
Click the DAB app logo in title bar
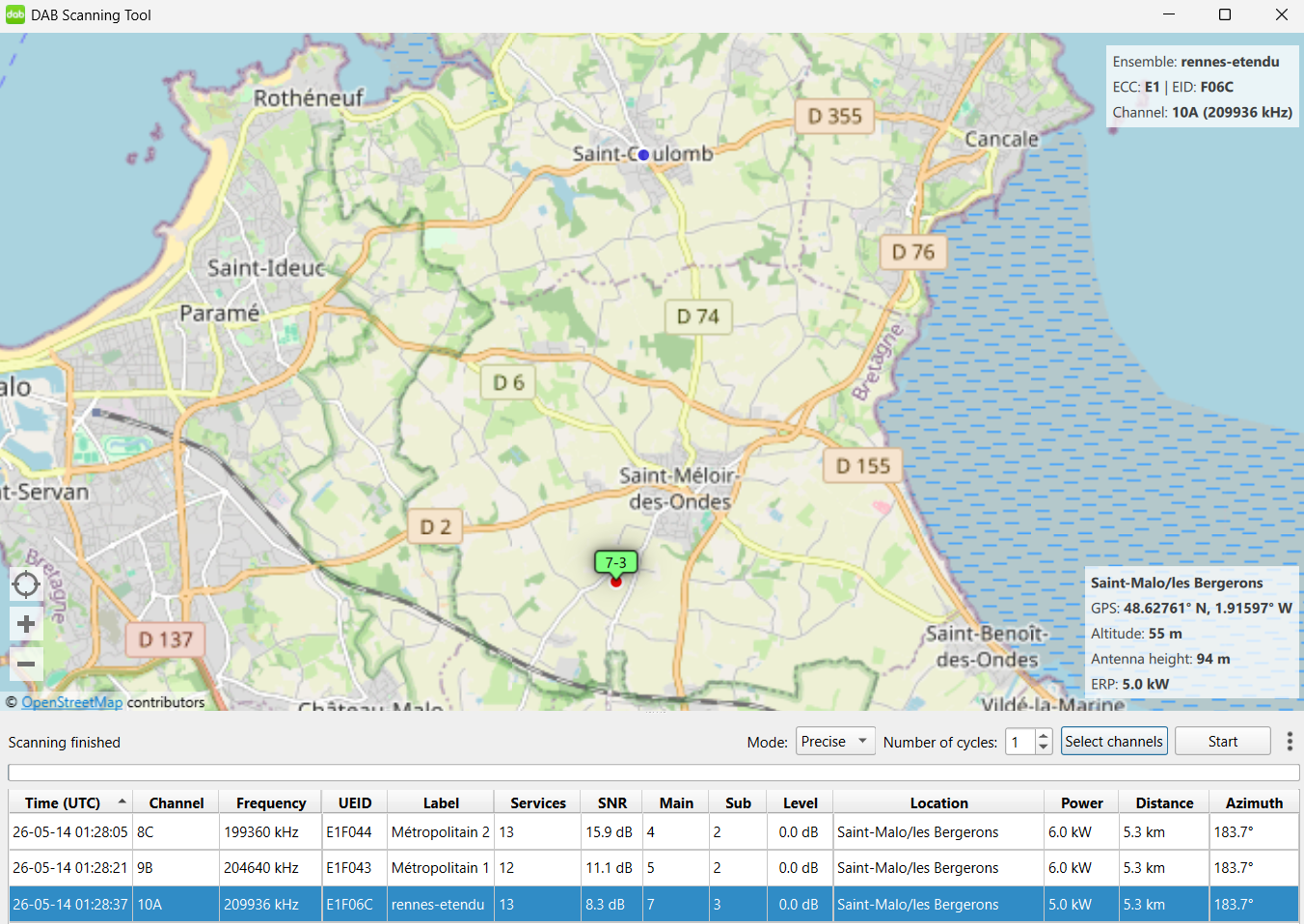15,14
